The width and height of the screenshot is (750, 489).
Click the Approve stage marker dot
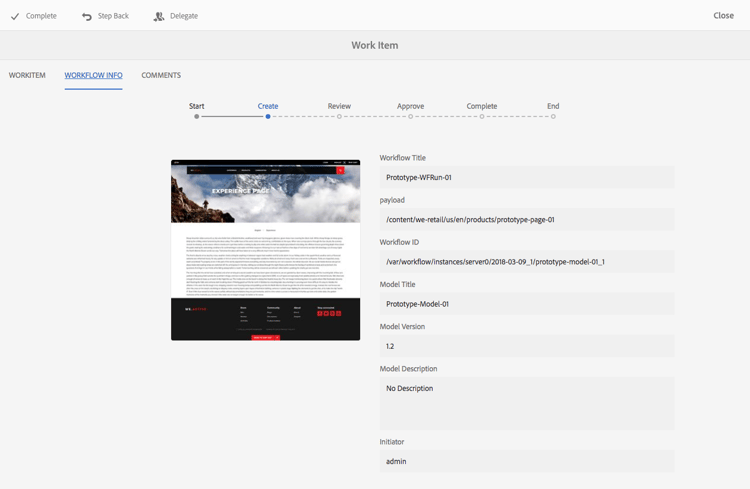(x=410, y=116)
